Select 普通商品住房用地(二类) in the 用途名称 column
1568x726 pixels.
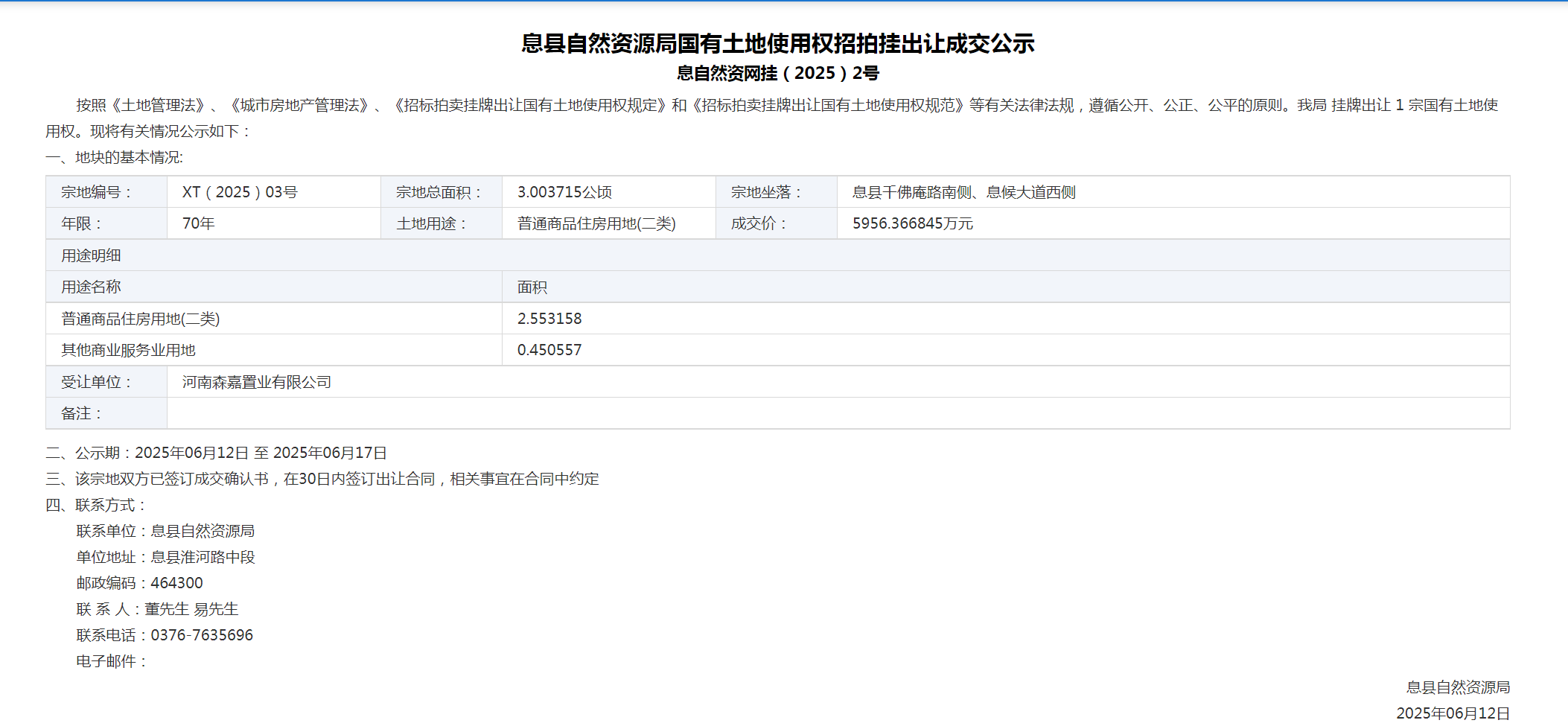(140, 319)
